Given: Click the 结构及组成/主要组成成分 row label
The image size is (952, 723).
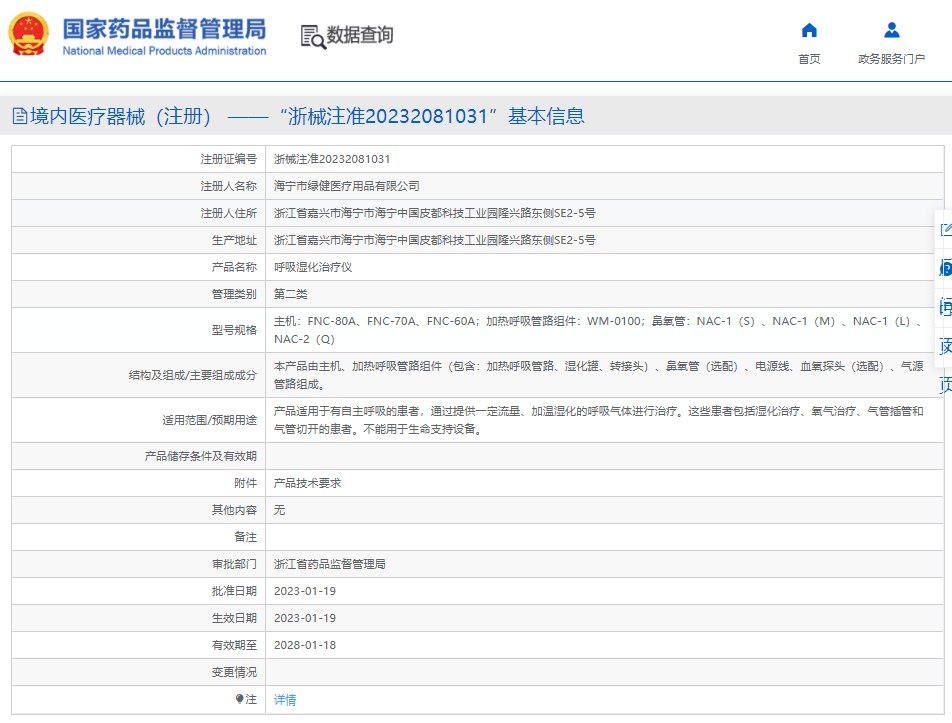Looking at the screenshot, I should point(192,375).
